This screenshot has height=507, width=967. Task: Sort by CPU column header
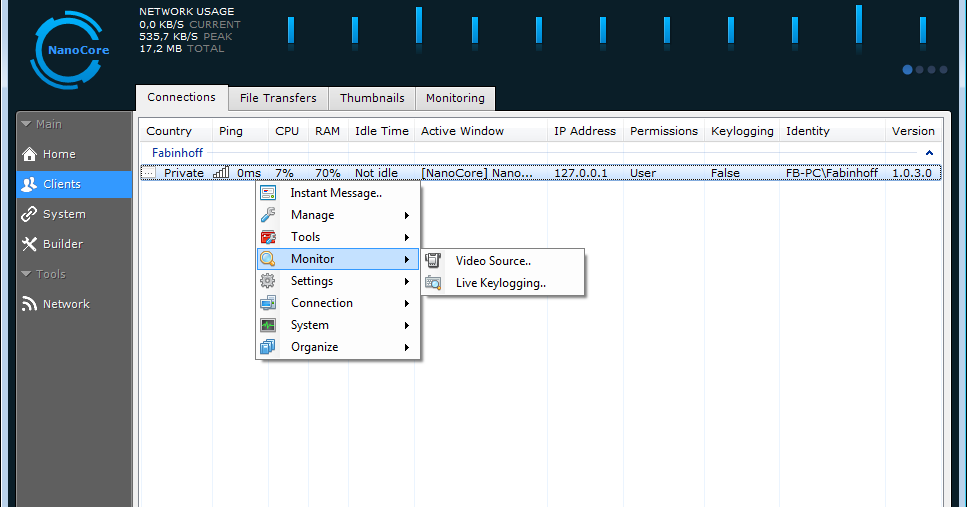pos(288,131)
